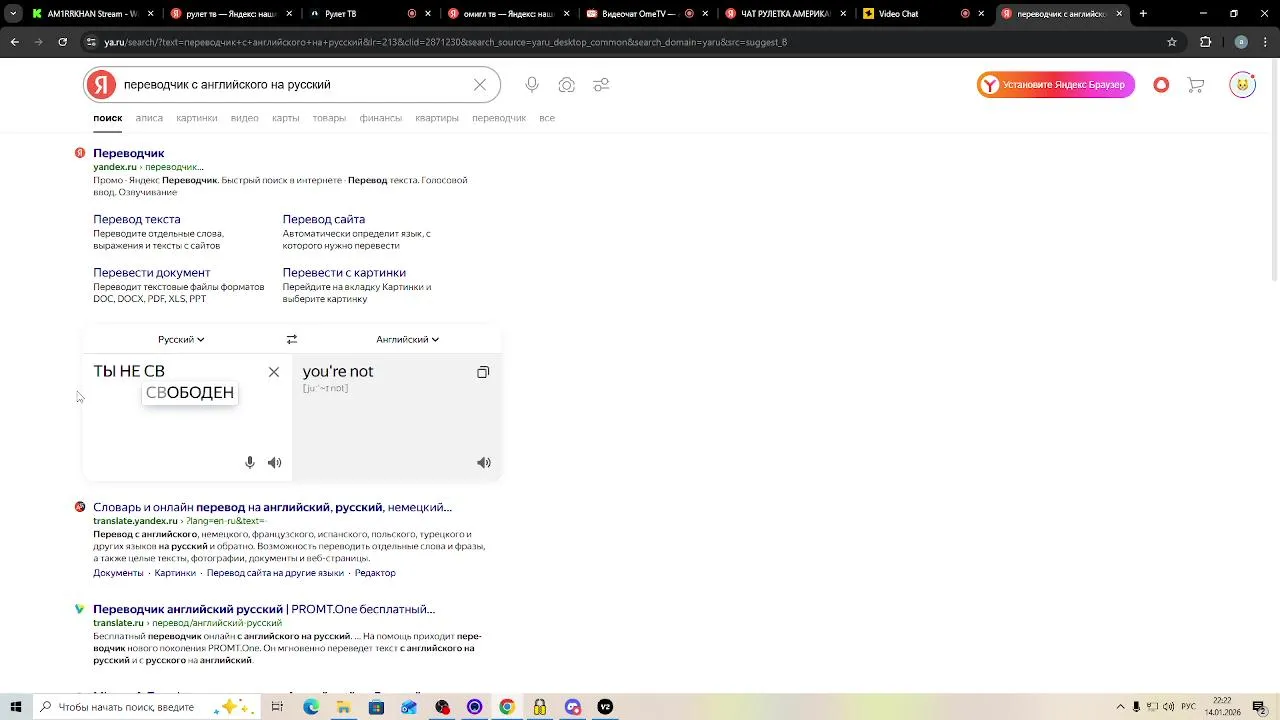Open File Explorer from the taskbar
Screen dimensions: 1280x720
pos(343,707)
